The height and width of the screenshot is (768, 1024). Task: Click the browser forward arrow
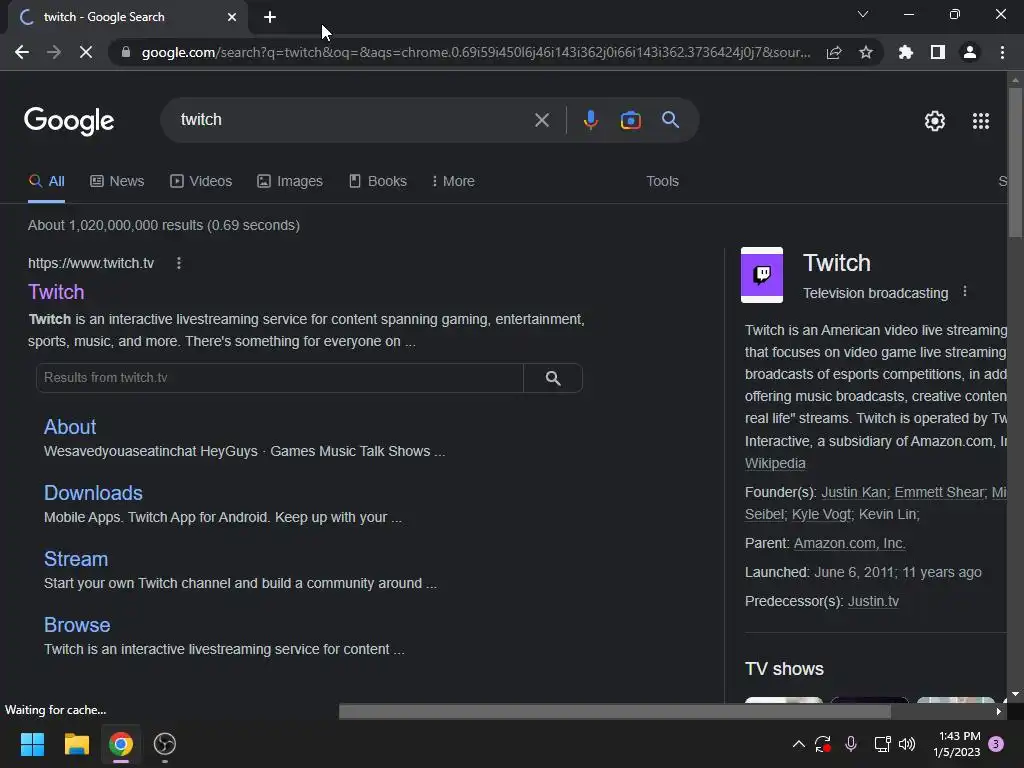tap(54, 52)
